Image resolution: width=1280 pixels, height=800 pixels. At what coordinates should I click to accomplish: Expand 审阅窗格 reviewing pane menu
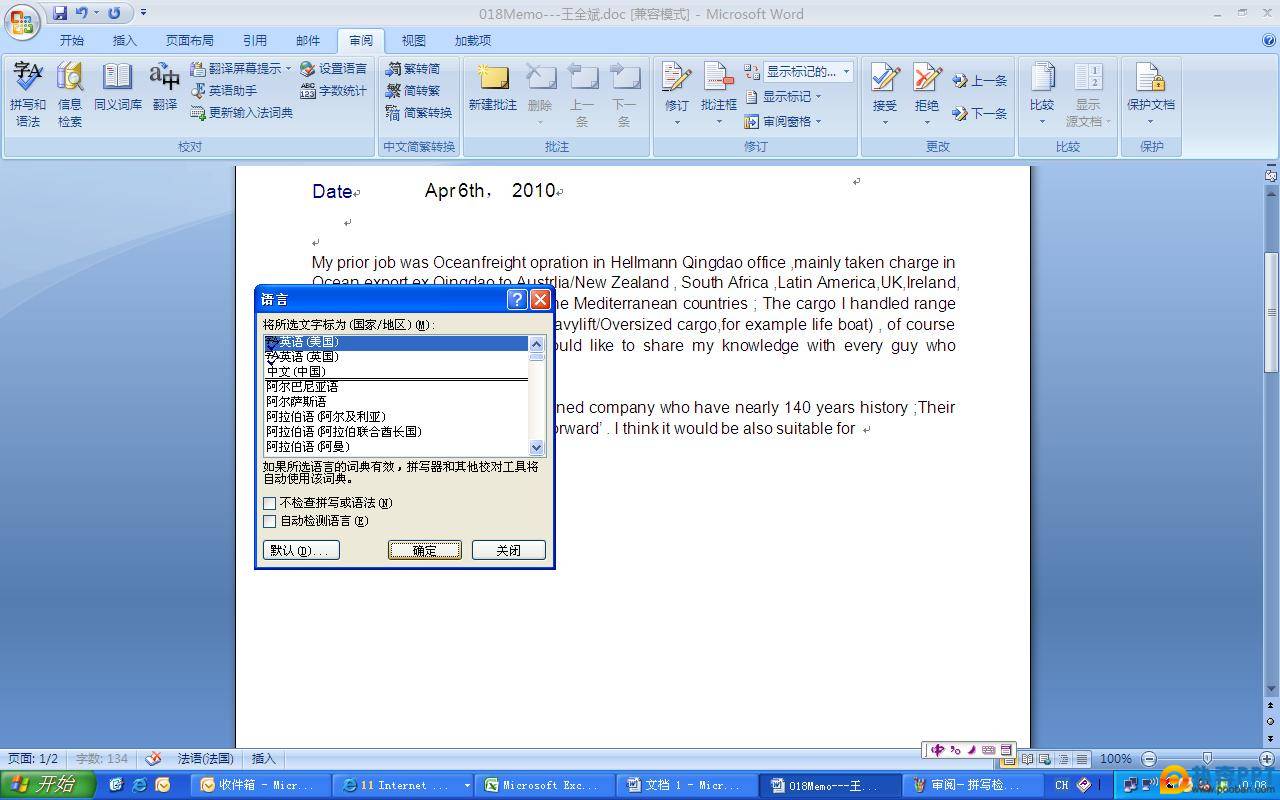(x=784, y=122)
